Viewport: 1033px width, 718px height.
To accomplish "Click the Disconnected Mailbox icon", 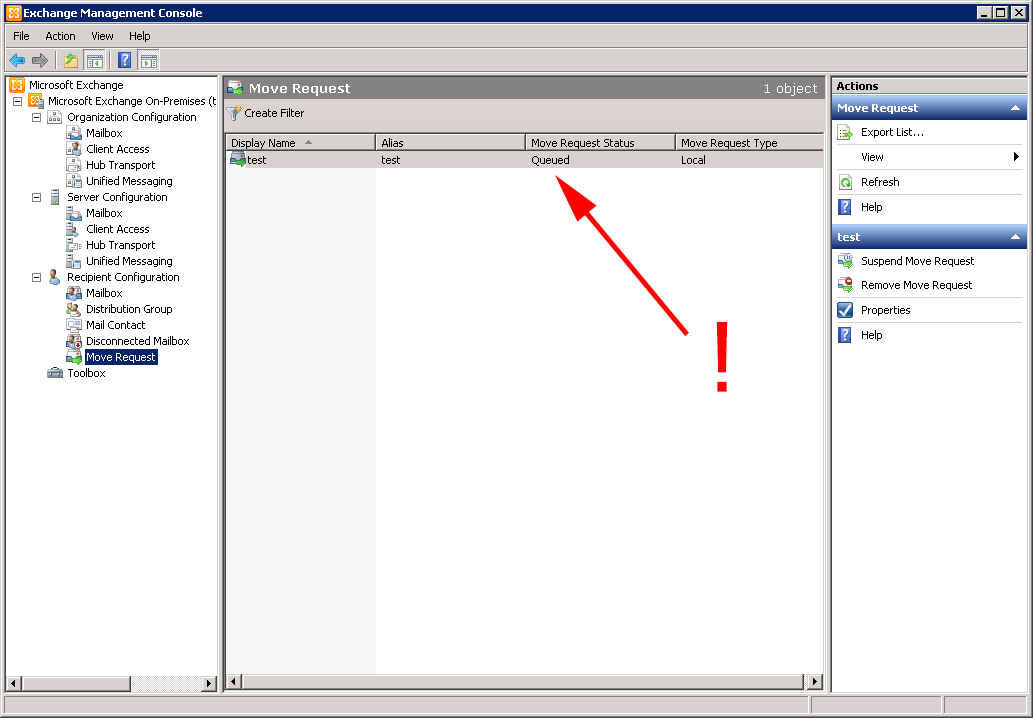I will coord(74,341).
